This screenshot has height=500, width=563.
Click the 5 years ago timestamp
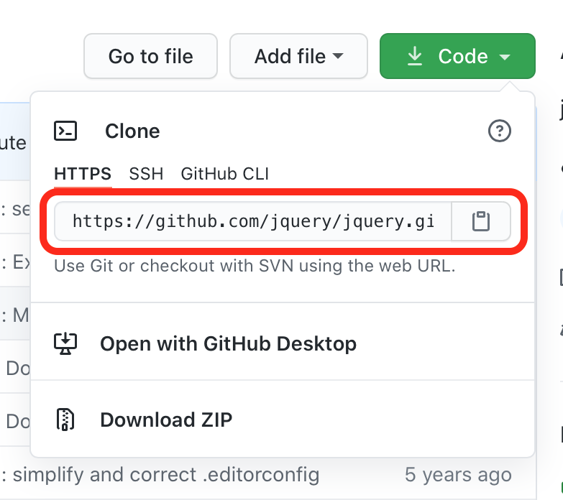458,475
